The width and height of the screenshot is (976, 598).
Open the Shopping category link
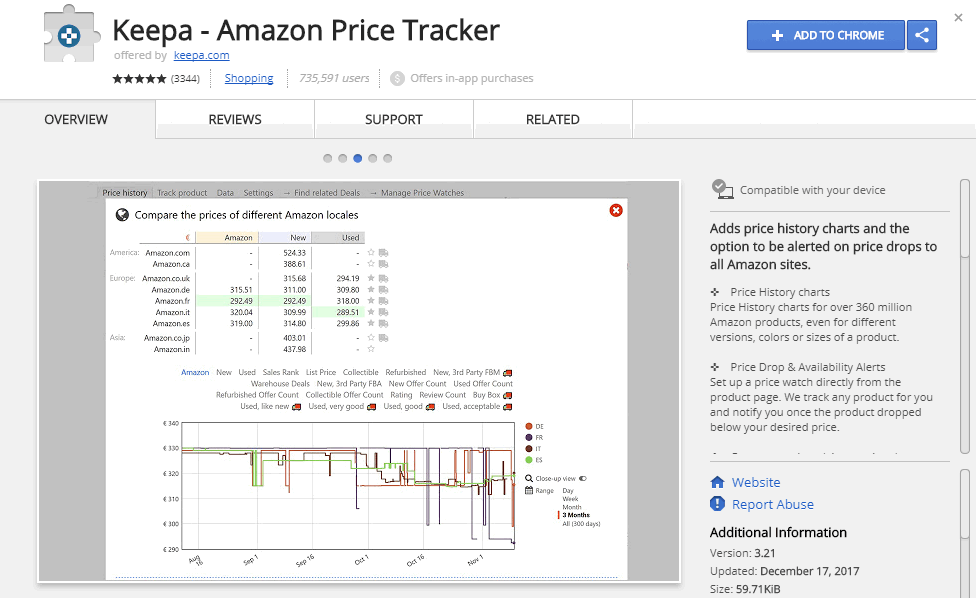point(249,78)
